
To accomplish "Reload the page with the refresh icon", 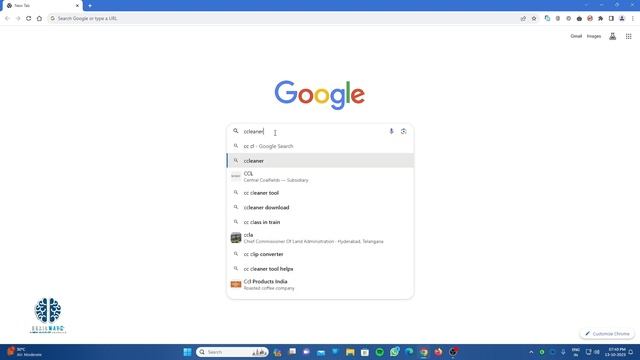I will (x=29, y=18).
